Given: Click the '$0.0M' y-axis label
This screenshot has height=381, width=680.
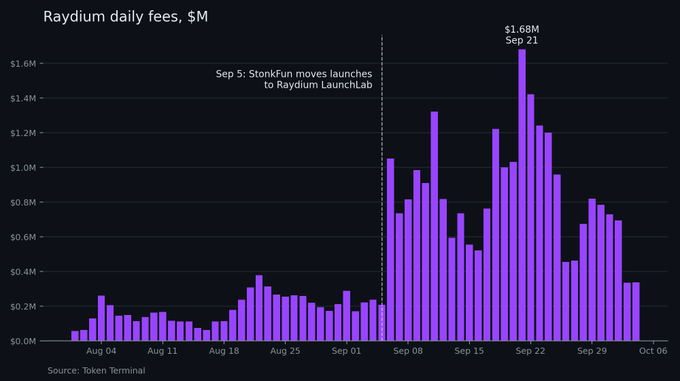Looking at the screenshot, I should click(23, 341).
